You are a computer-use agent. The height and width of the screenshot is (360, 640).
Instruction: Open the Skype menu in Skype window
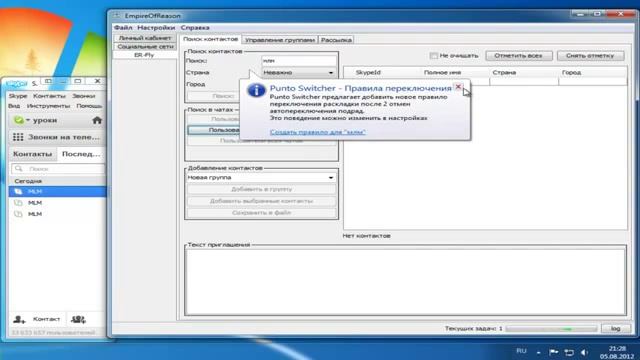(18, 96)
